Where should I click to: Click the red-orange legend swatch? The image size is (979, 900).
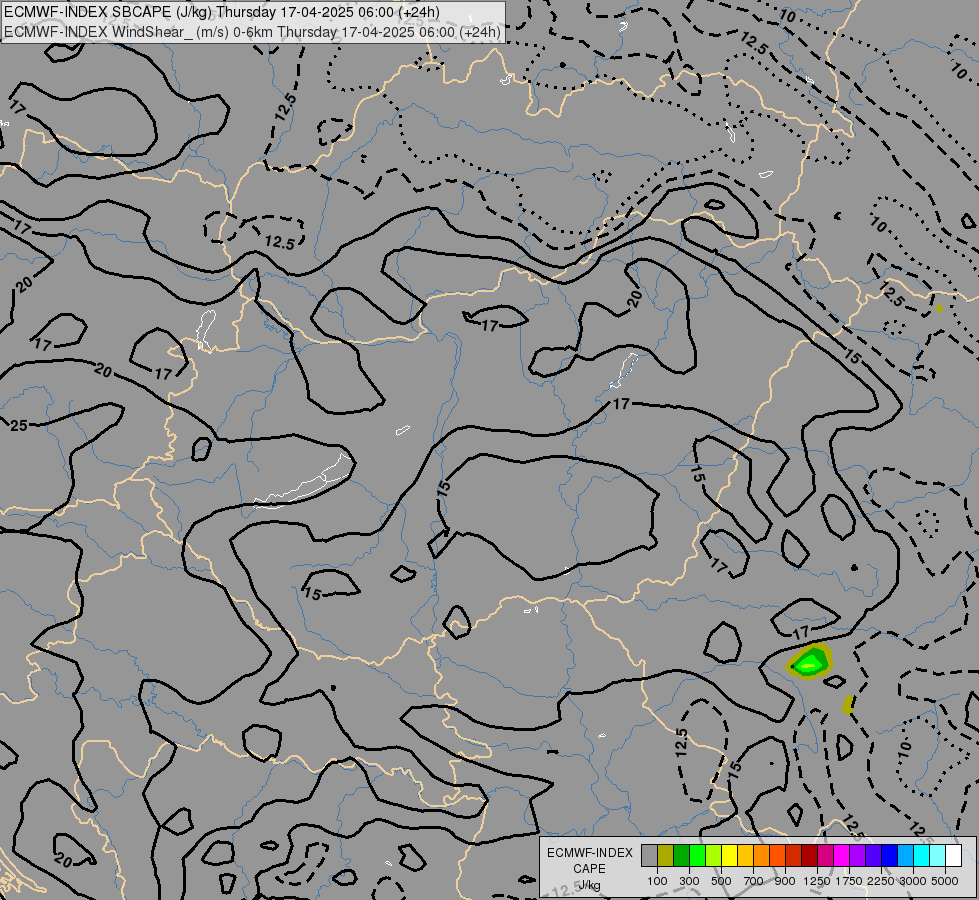pyautogui.click(x=777, y=856)
